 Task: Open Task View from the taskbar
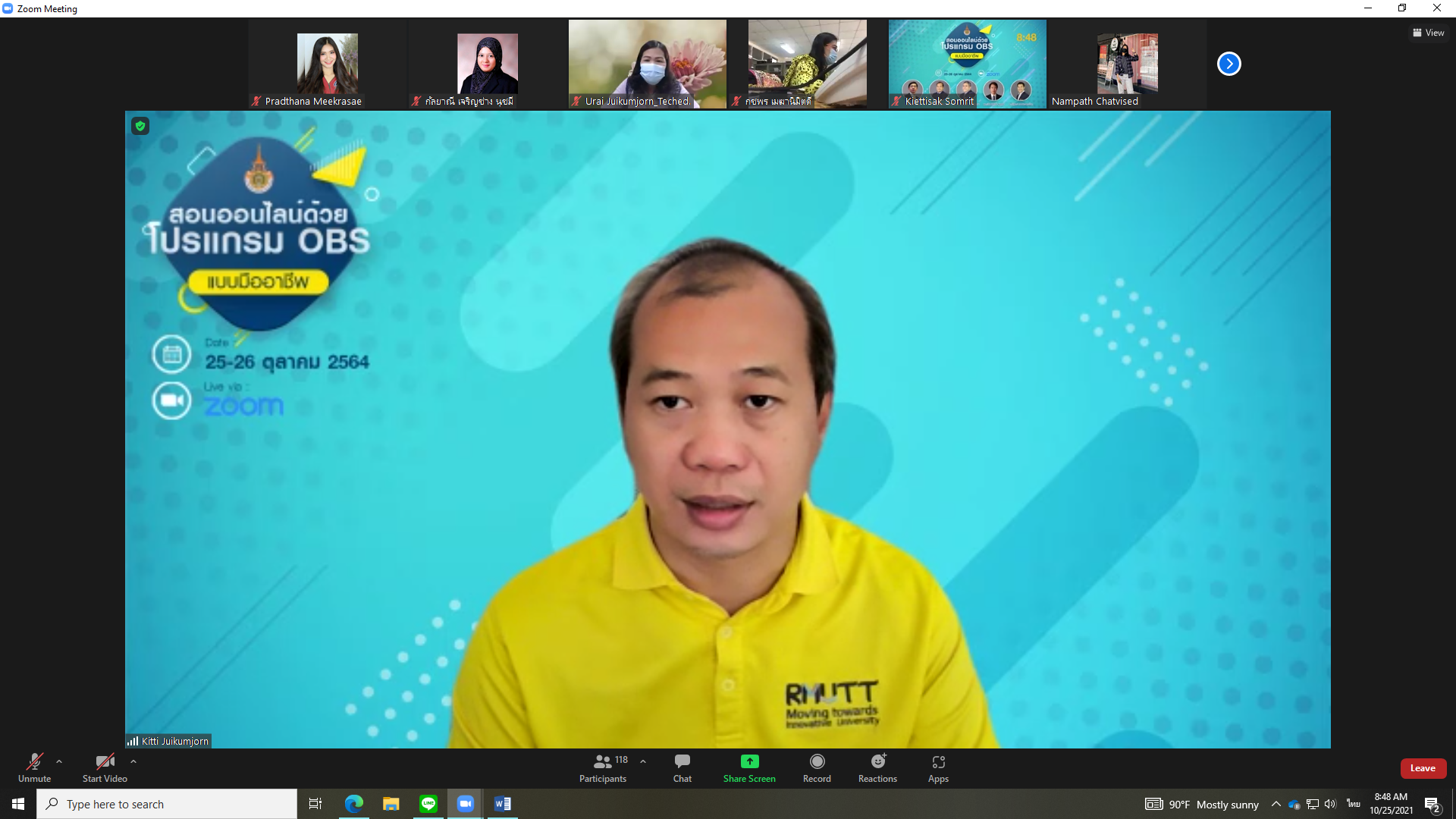pyautogui.click(x=315, y=804)
